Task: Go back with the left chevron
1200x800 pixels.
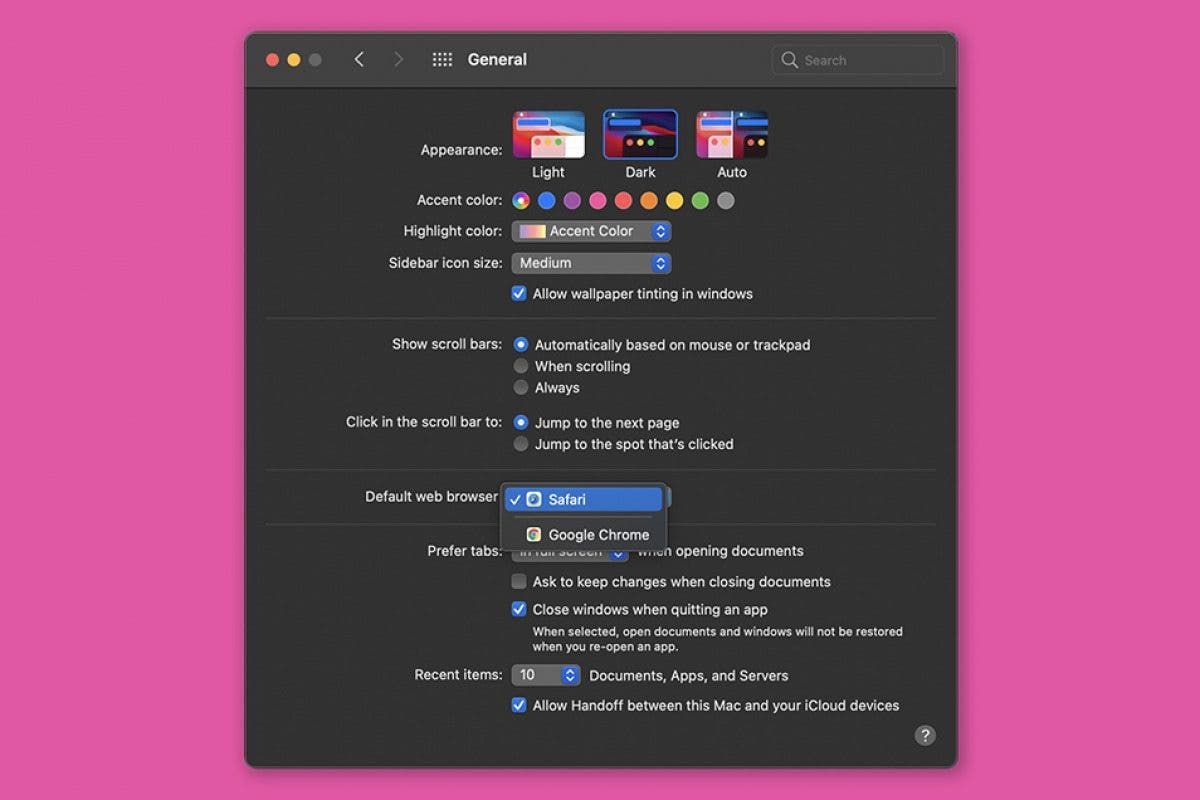Action: click(359, 60)
